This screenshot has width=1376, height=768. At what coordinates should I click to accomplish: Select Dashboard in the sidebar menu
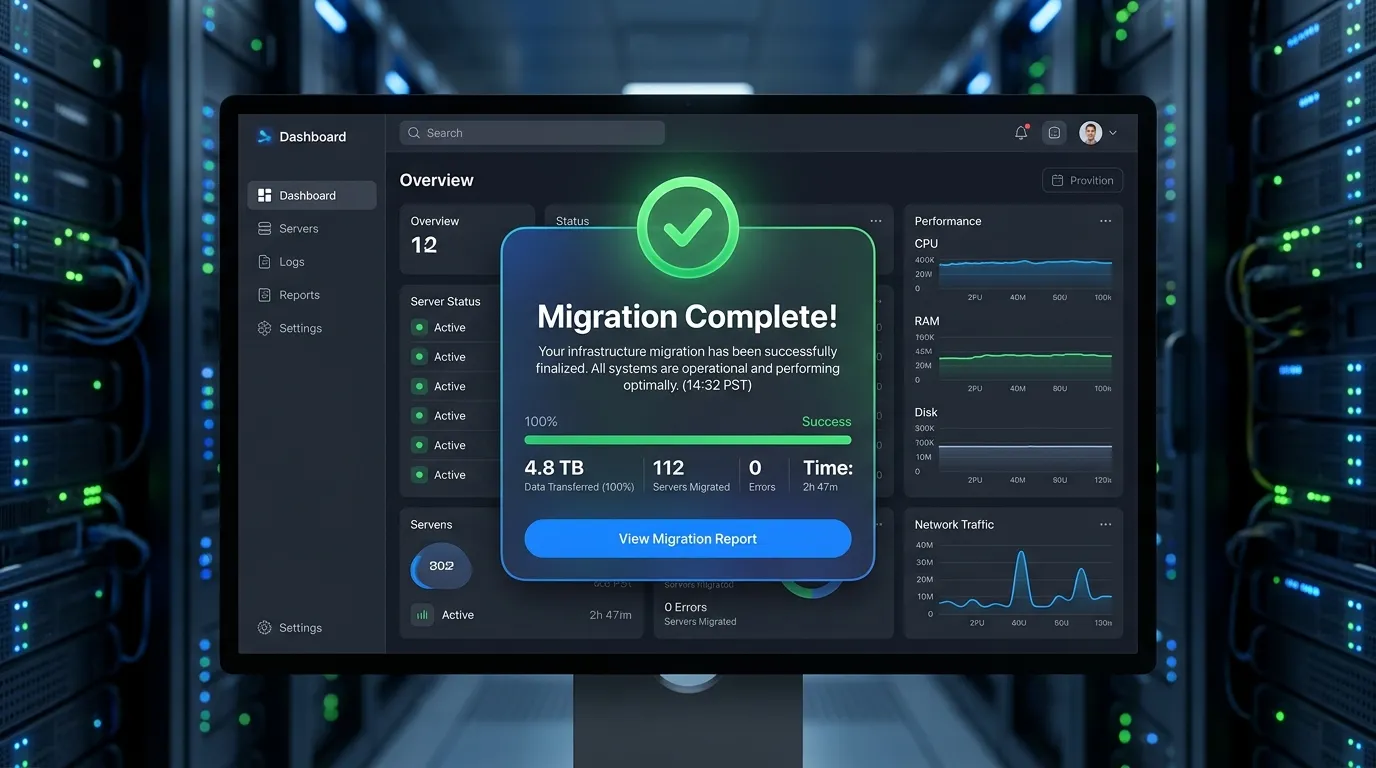[x=312, y=195]
